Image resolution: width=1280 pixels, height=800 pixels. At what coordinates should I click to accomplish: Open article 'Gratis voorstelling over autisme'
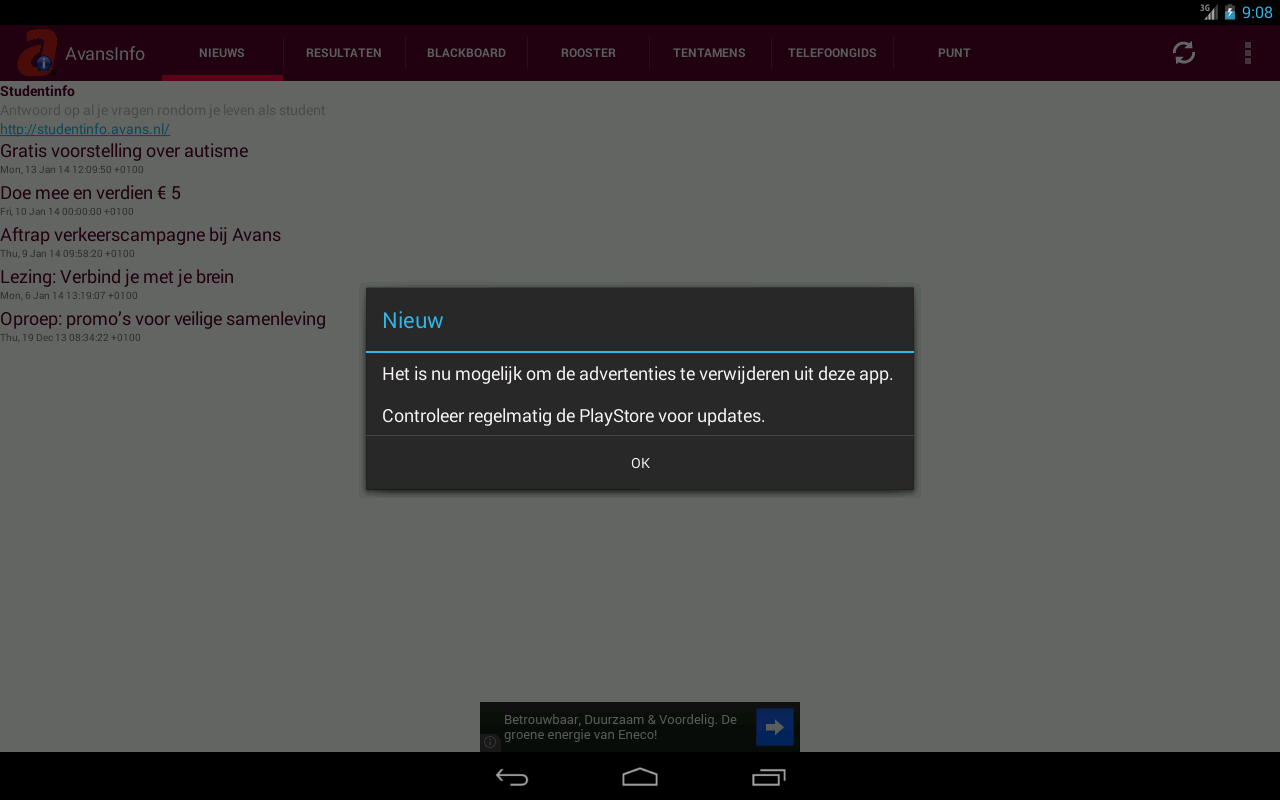[x=124, y=151]
